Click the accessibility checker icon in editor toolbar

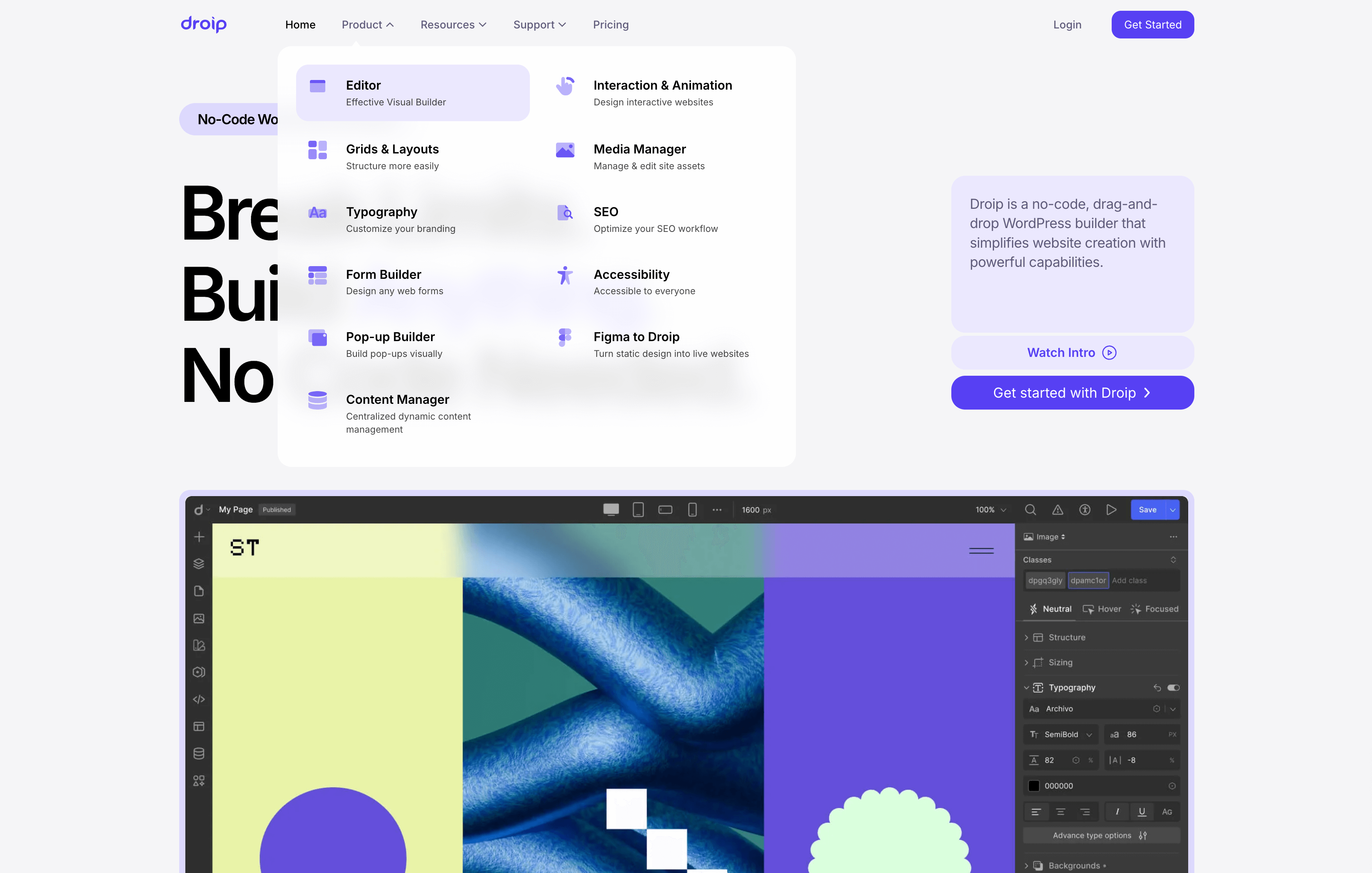(x=1085, y=510)
